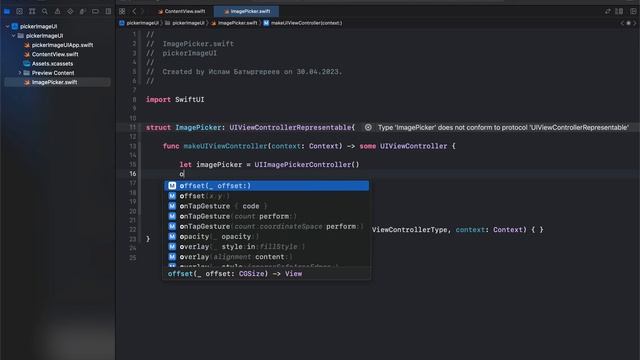Select the ImagePicker.swift tab

coord(247,11)
